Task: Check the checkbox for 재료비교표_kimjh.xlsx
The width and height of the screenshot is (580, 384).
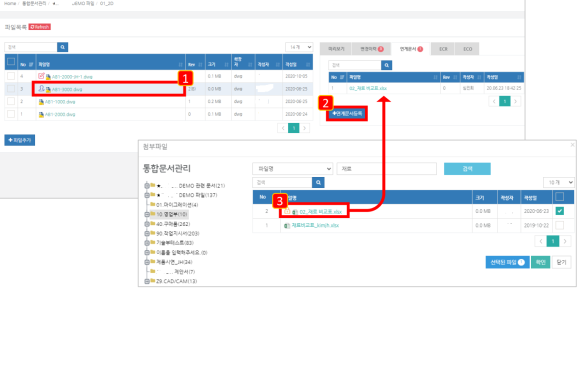Action: click(560, 225)
